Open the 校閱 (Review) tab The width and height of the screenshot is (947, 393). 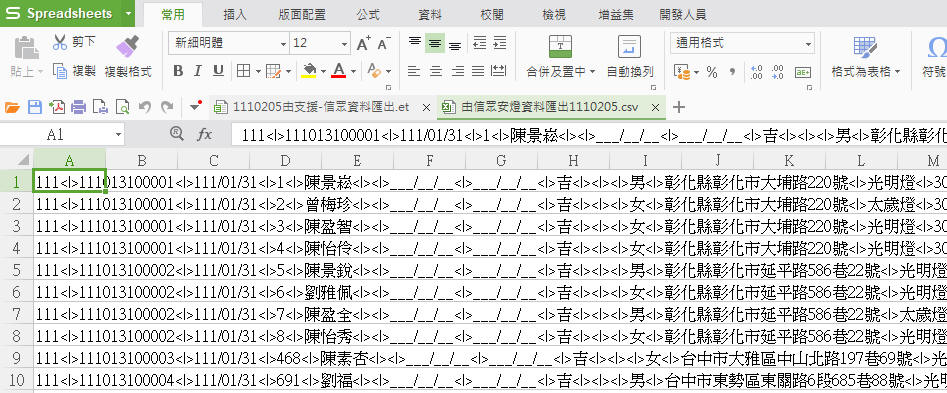pos(492,14)
